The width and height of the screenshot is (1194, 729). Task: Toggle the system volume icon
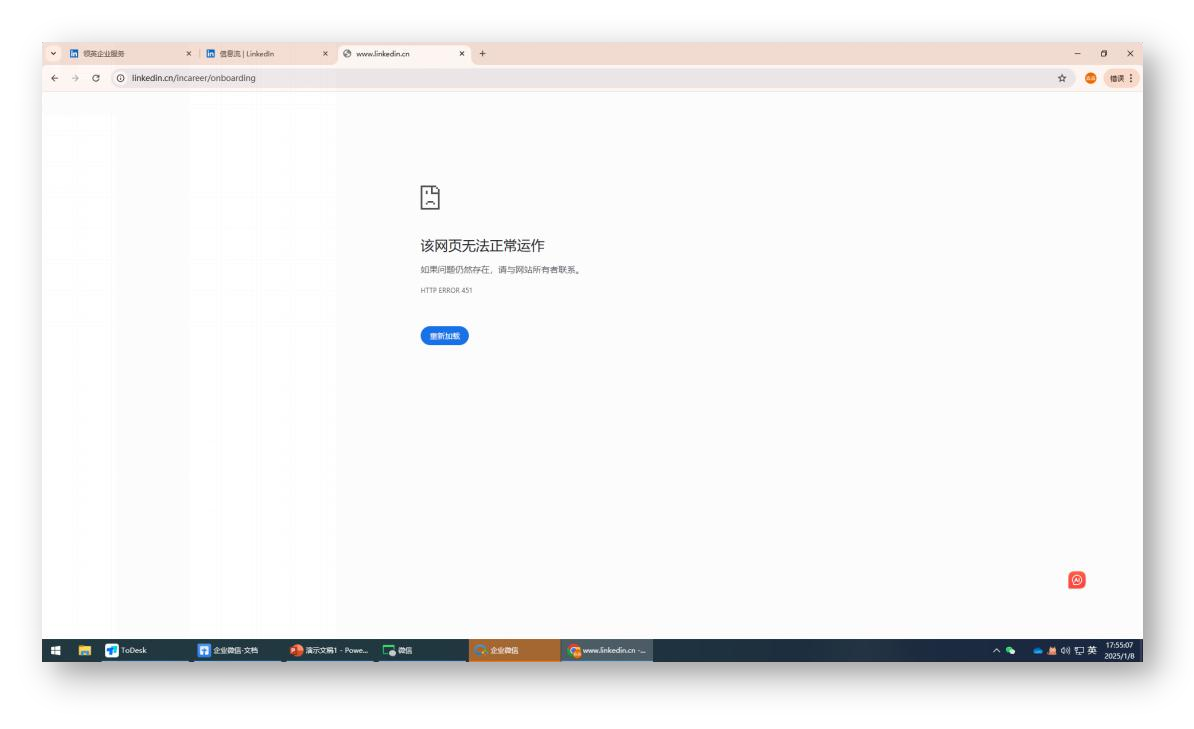click(1064, 648)
